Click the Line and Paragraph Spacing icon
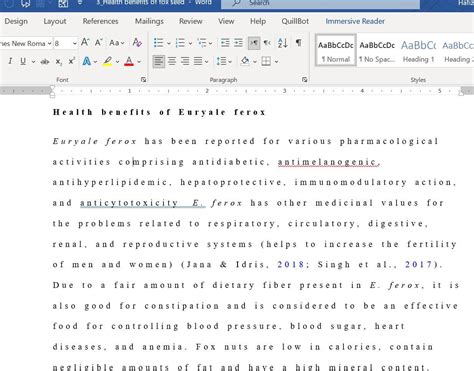 tap(221, 61)
